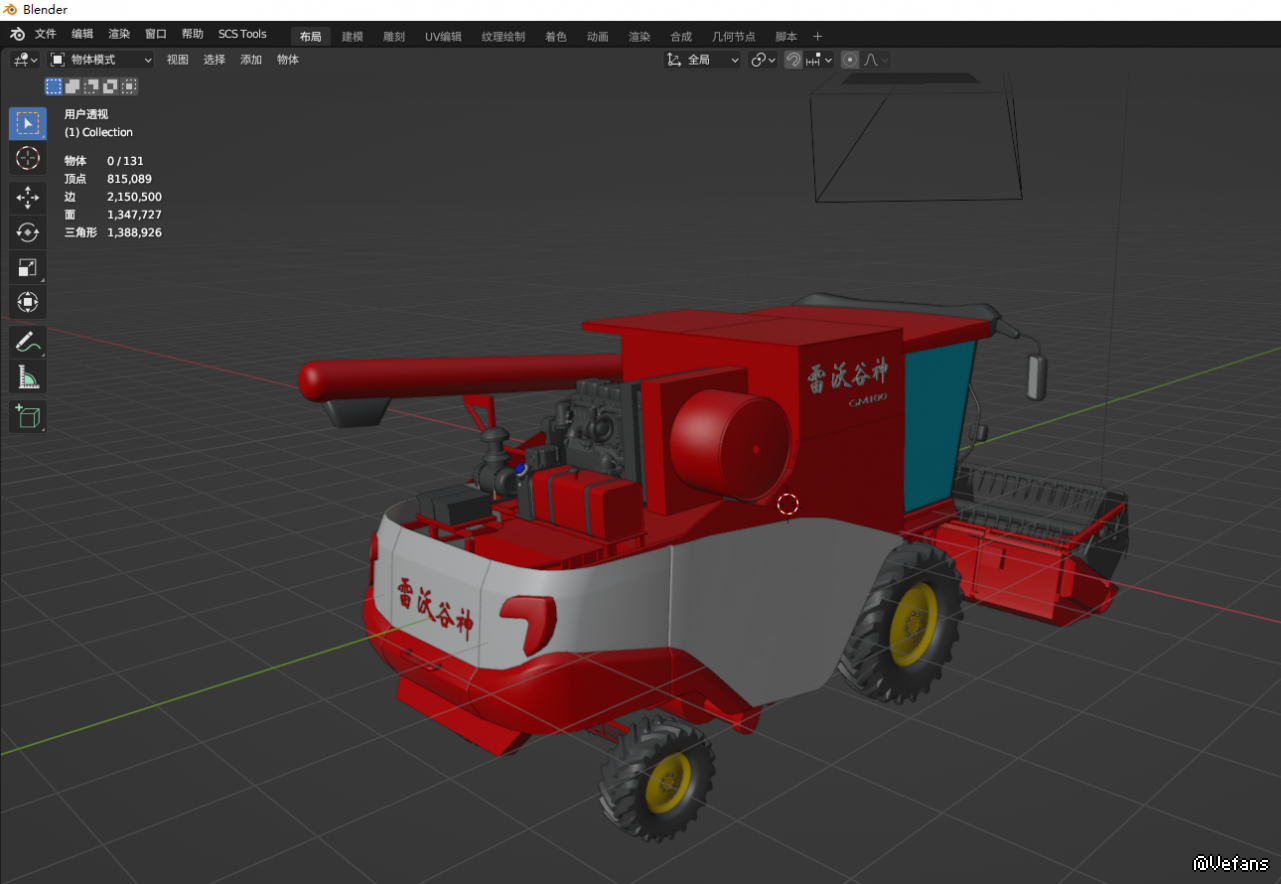Pick the Add Cube tool
The width and height of the screenshot is (1281, 884).
(28, 416)
